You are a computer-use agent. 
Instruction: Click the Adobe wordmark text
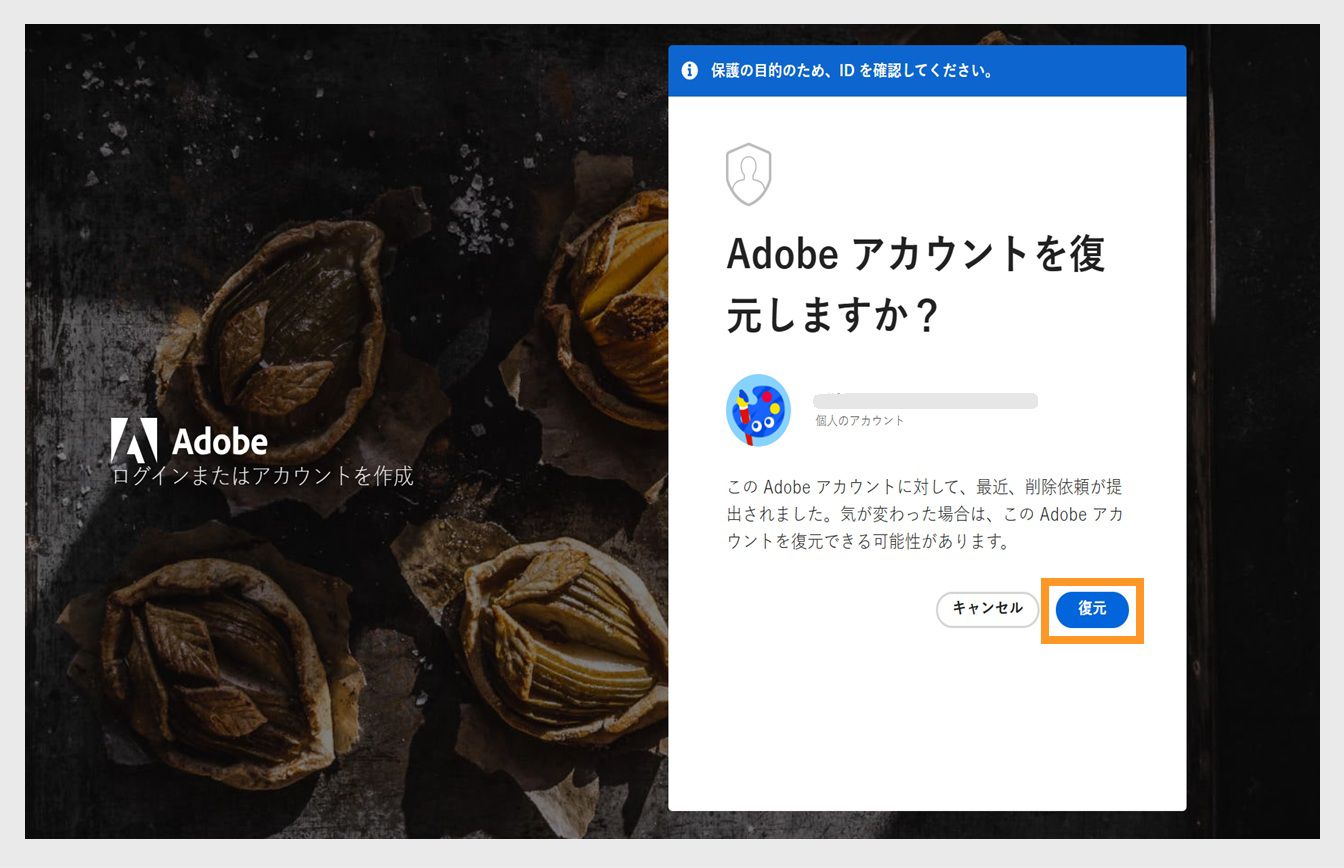pos(222,438)
